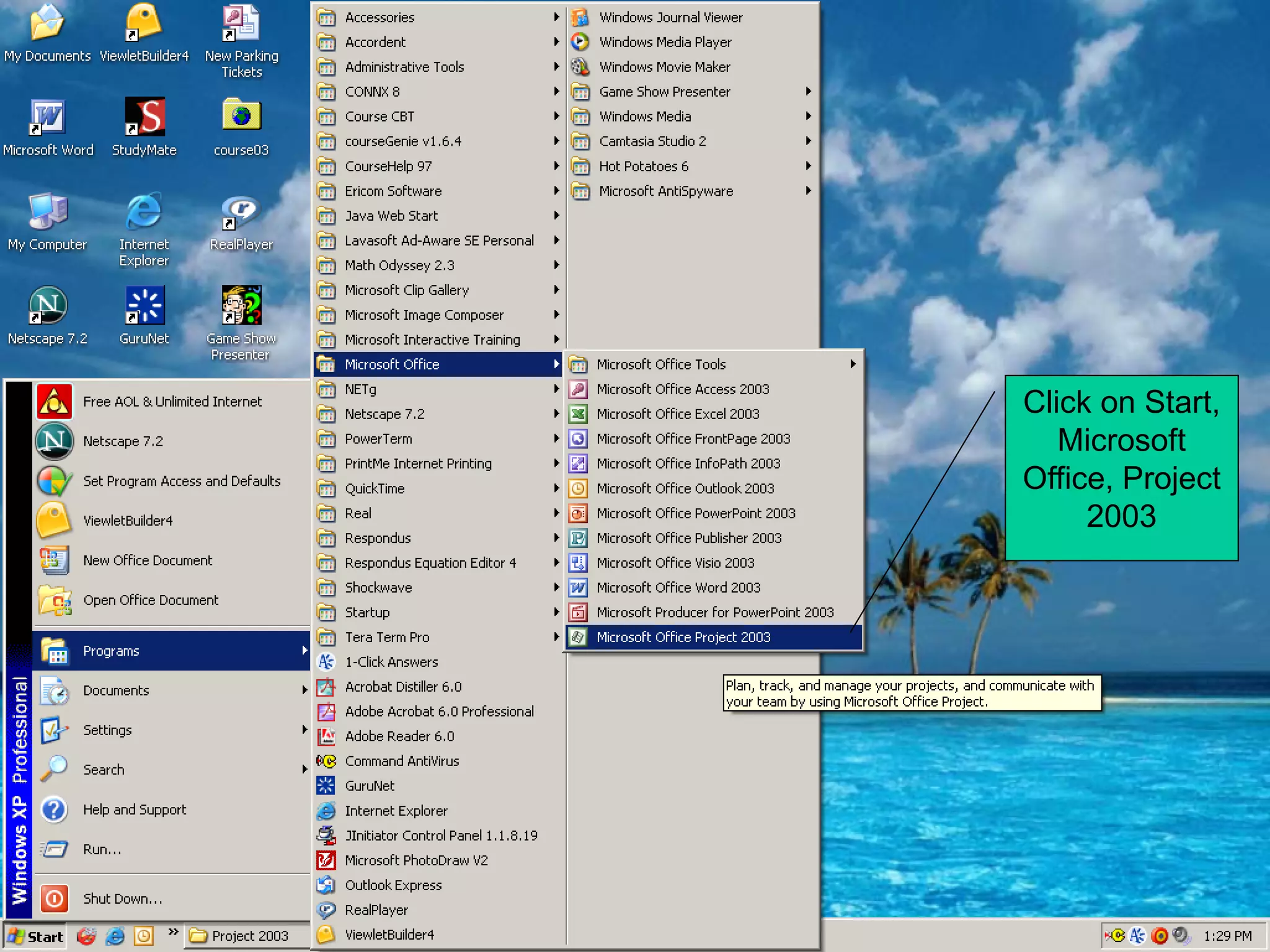The height and width of the screenshot is (952, 1270).
Task: Click the Free AOL start menu icon
Action: pos(55,402)
